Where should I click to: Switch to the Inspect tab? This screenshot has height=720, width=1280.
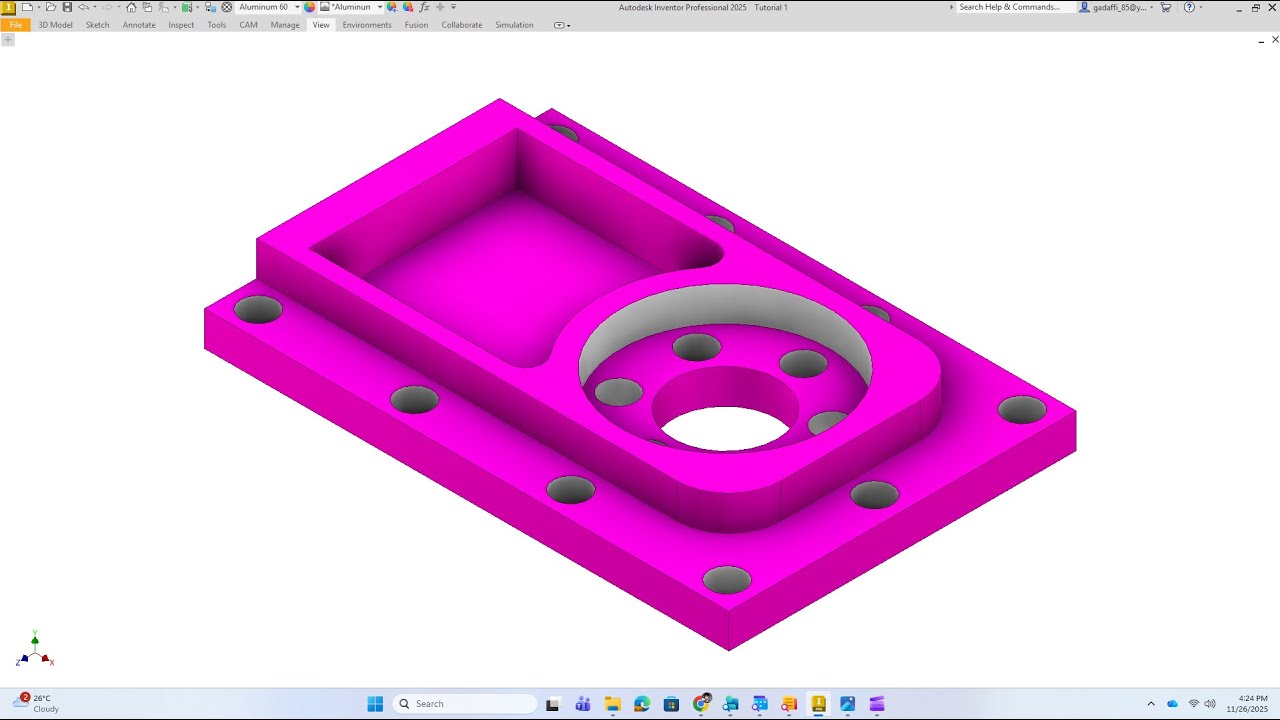pyautogui.click(x=181, y=25)
